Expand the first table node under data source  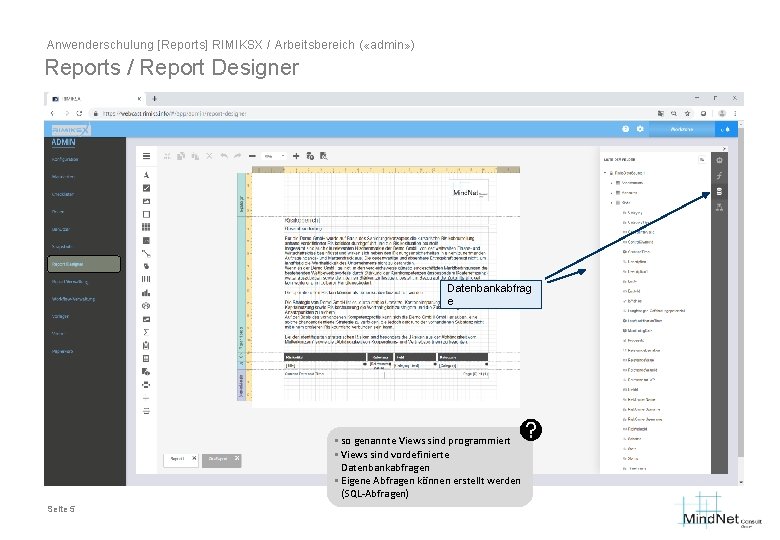[x=612, y=183]
